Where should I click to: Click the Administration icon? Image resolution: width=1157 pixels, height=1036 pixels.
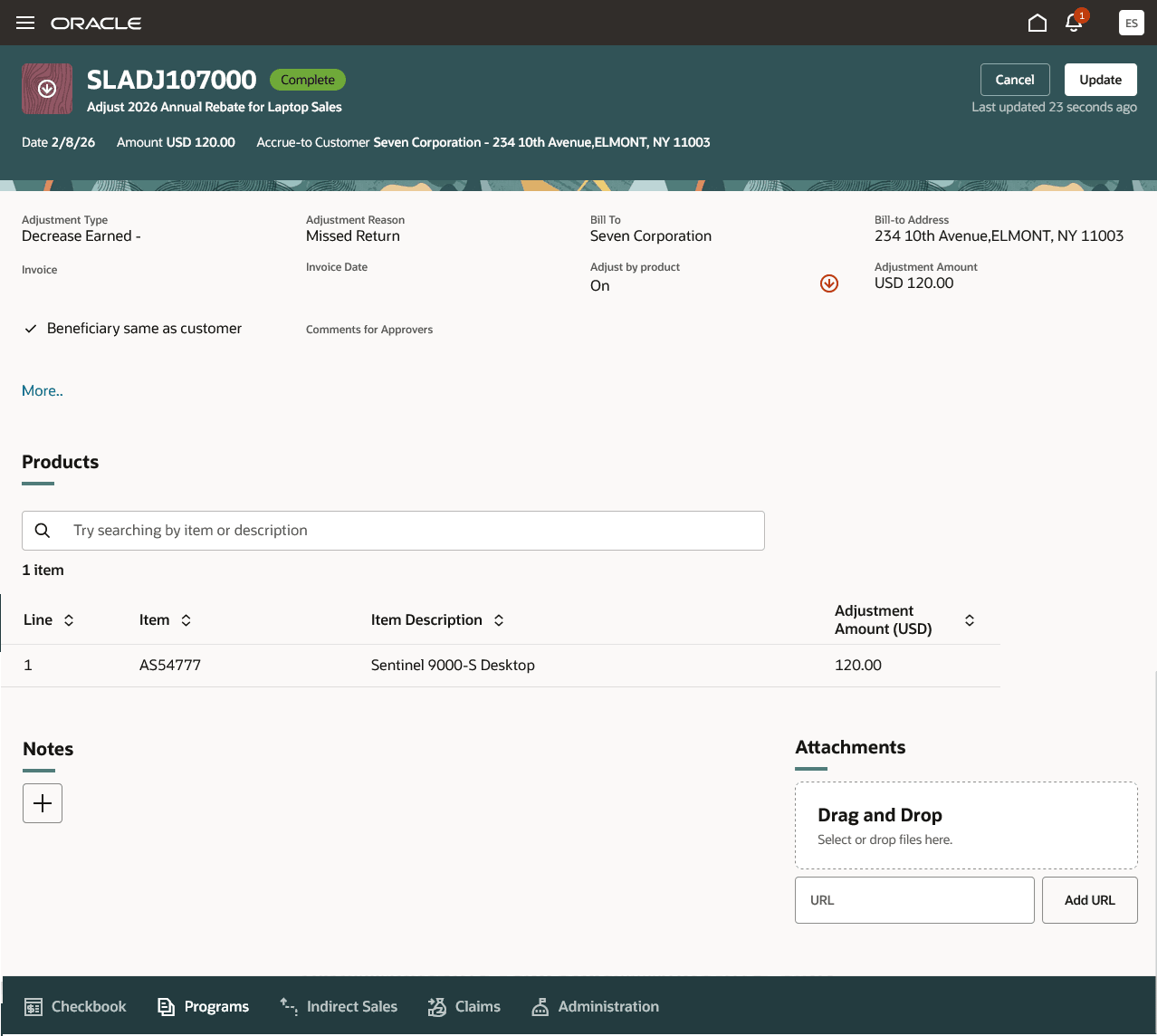(540, 1007)
